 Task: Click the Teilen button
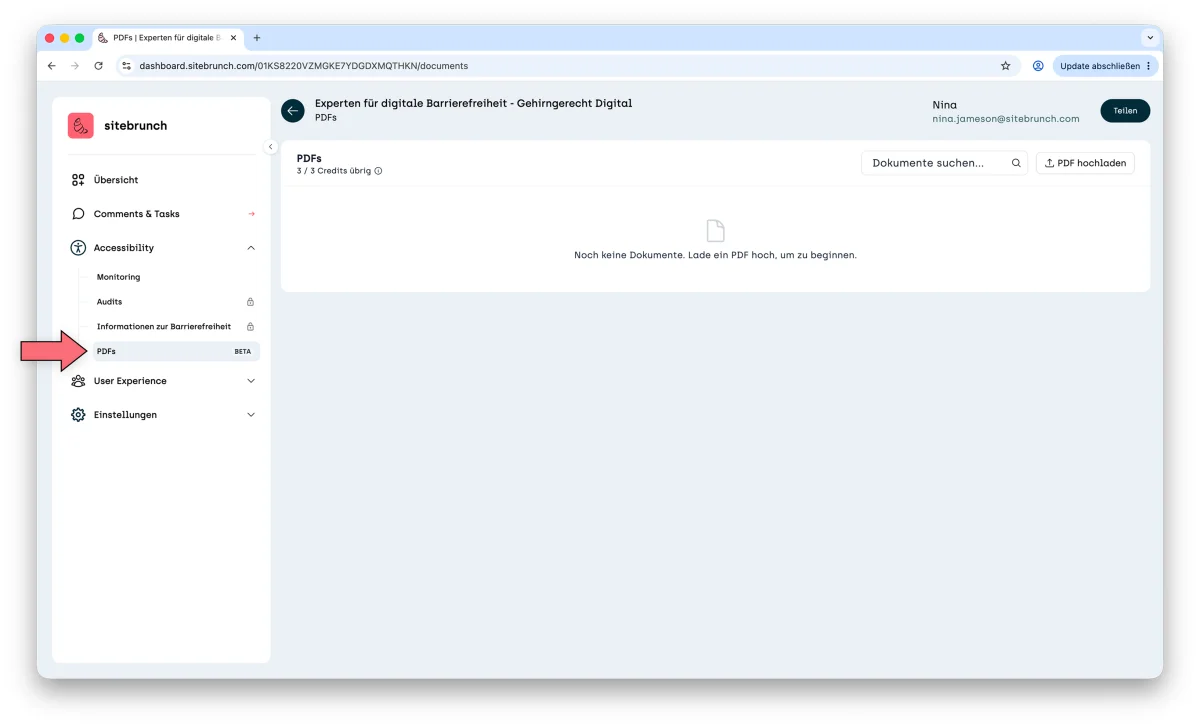pyautogui.click(x=1125, y=111)
